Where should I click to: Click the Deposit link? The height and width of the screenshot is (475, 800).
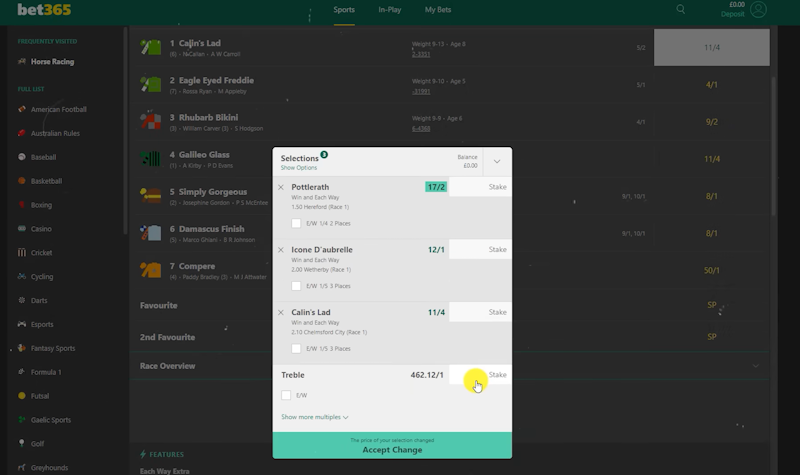pos(733,14)
